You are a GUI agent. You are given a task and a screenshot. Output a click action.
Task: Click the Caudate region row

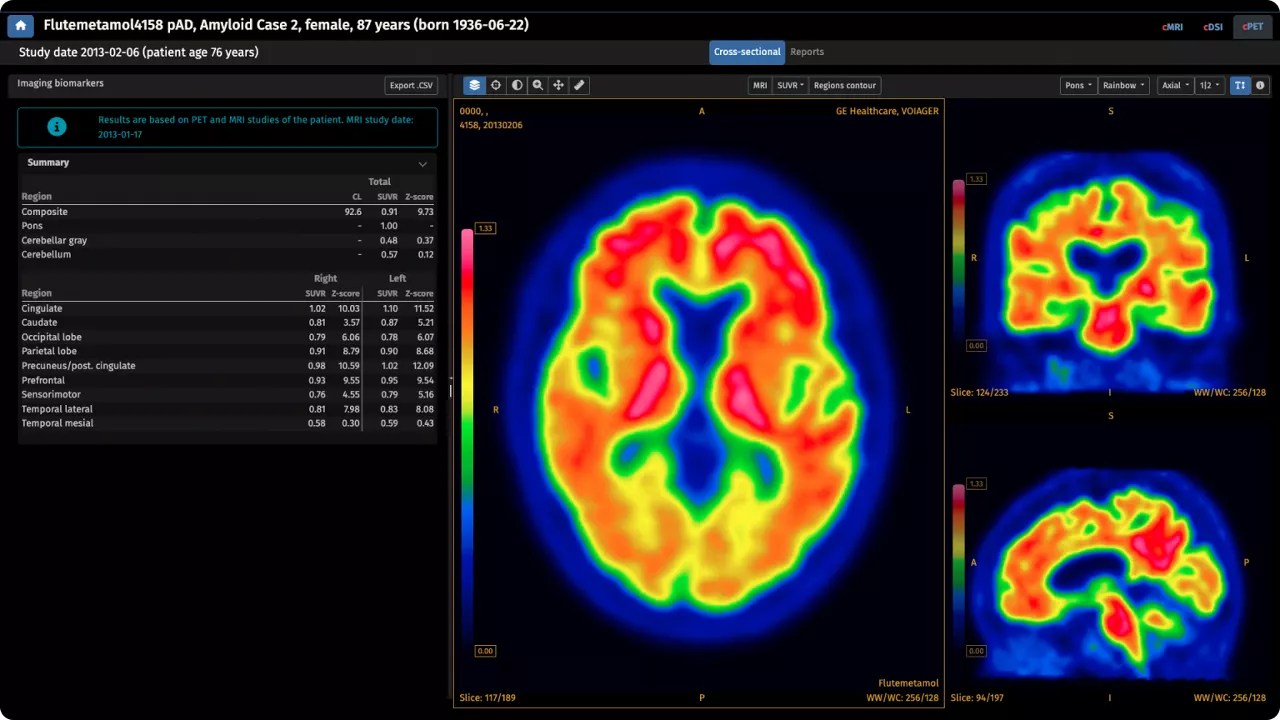[227, 323]
